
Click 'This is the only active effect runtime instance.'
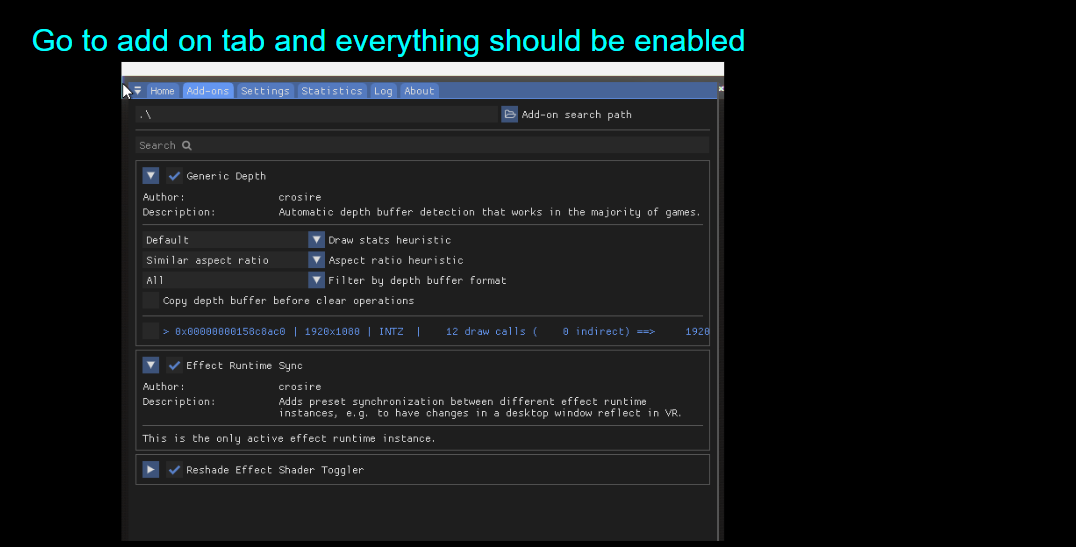click(289, 438)
